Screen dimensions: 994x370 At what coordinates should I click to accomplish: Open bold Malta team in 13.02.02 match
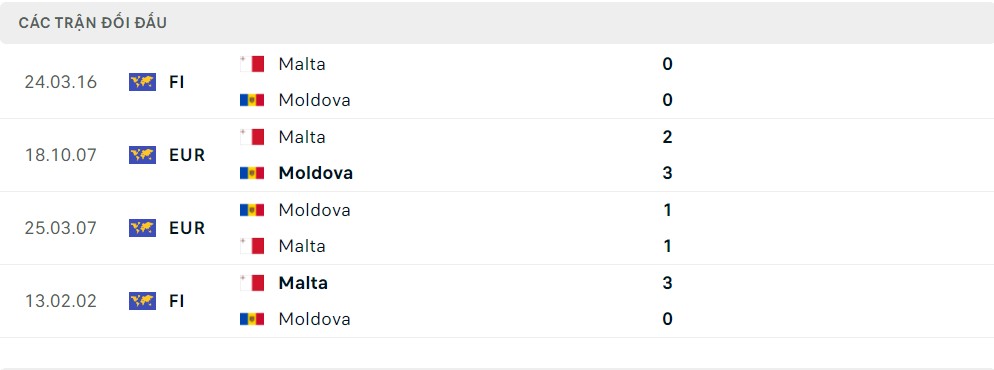click(x=303, y=283)
